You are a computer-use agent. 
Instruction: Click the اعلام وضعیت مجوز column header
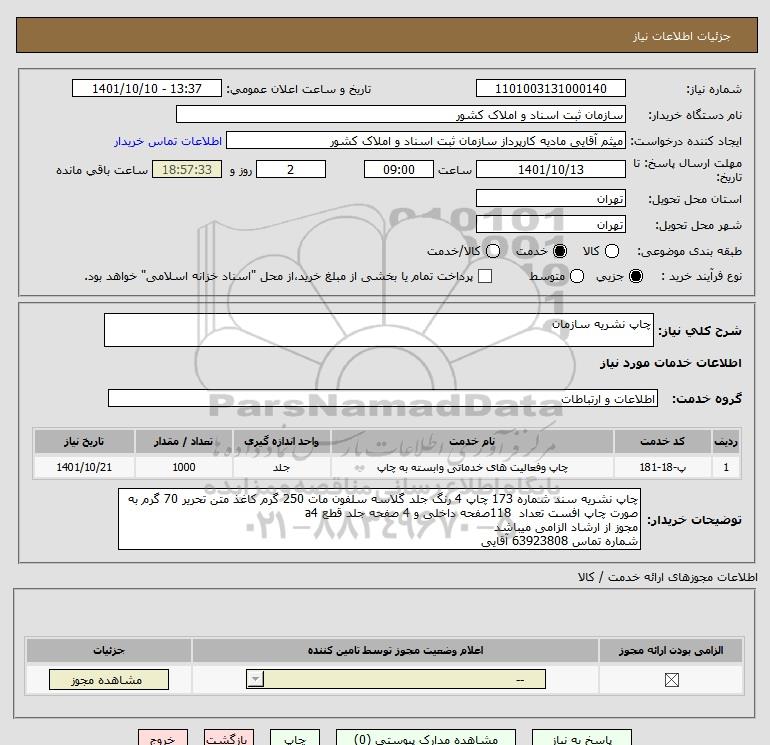pos(395,650)
